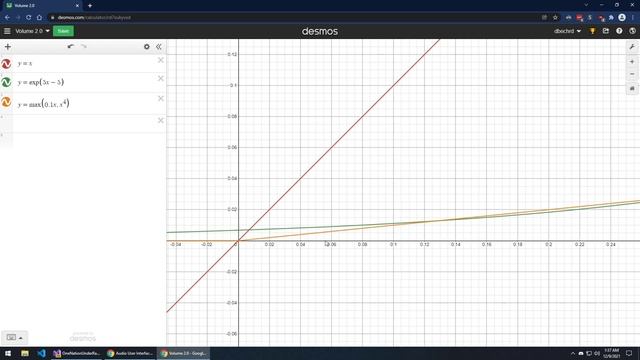Toggle visibility of the y = x graph

click(x=6, y=64)
